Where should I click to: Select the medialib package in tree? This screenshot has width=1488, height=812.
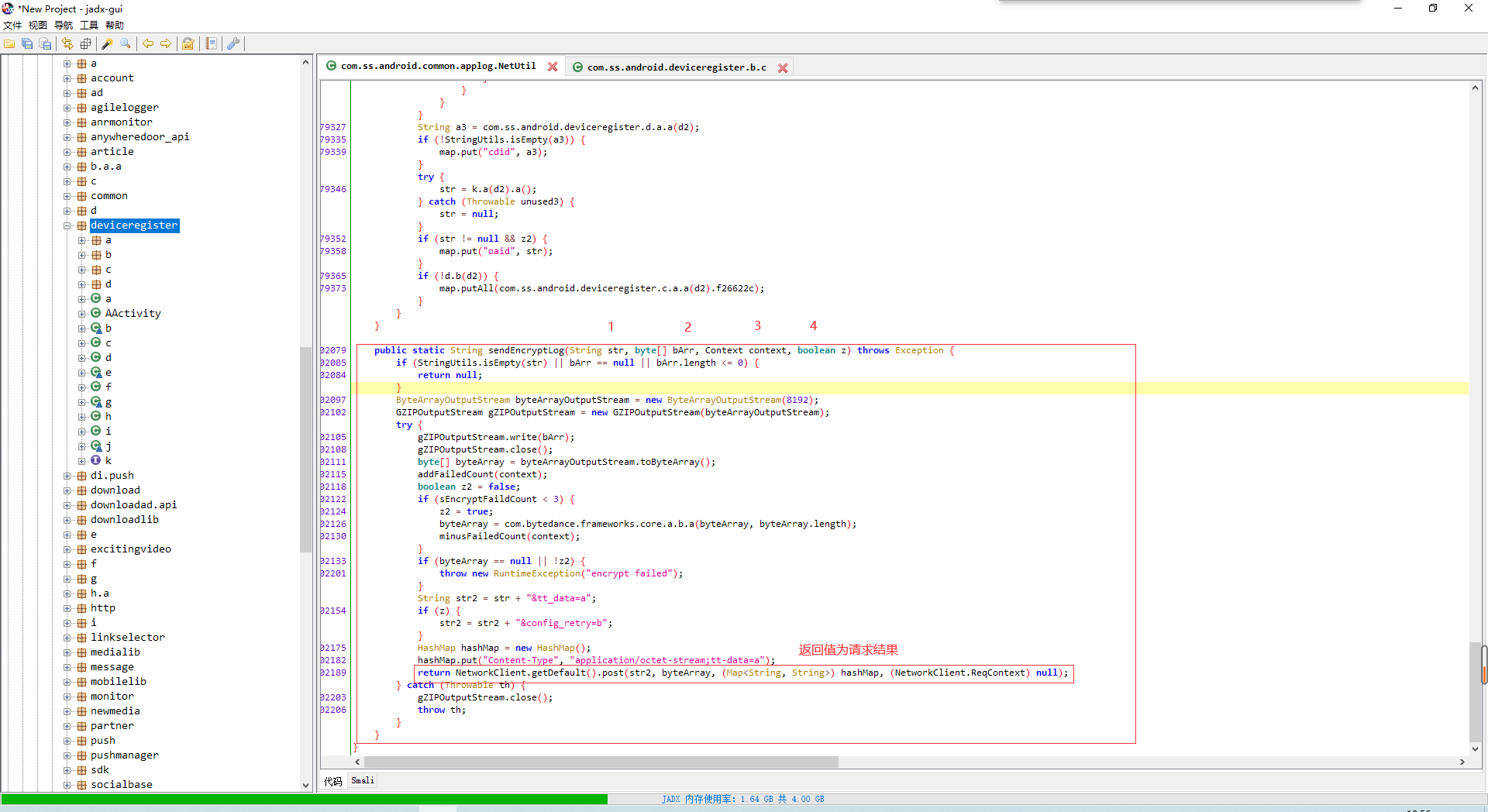pos(115,652)
